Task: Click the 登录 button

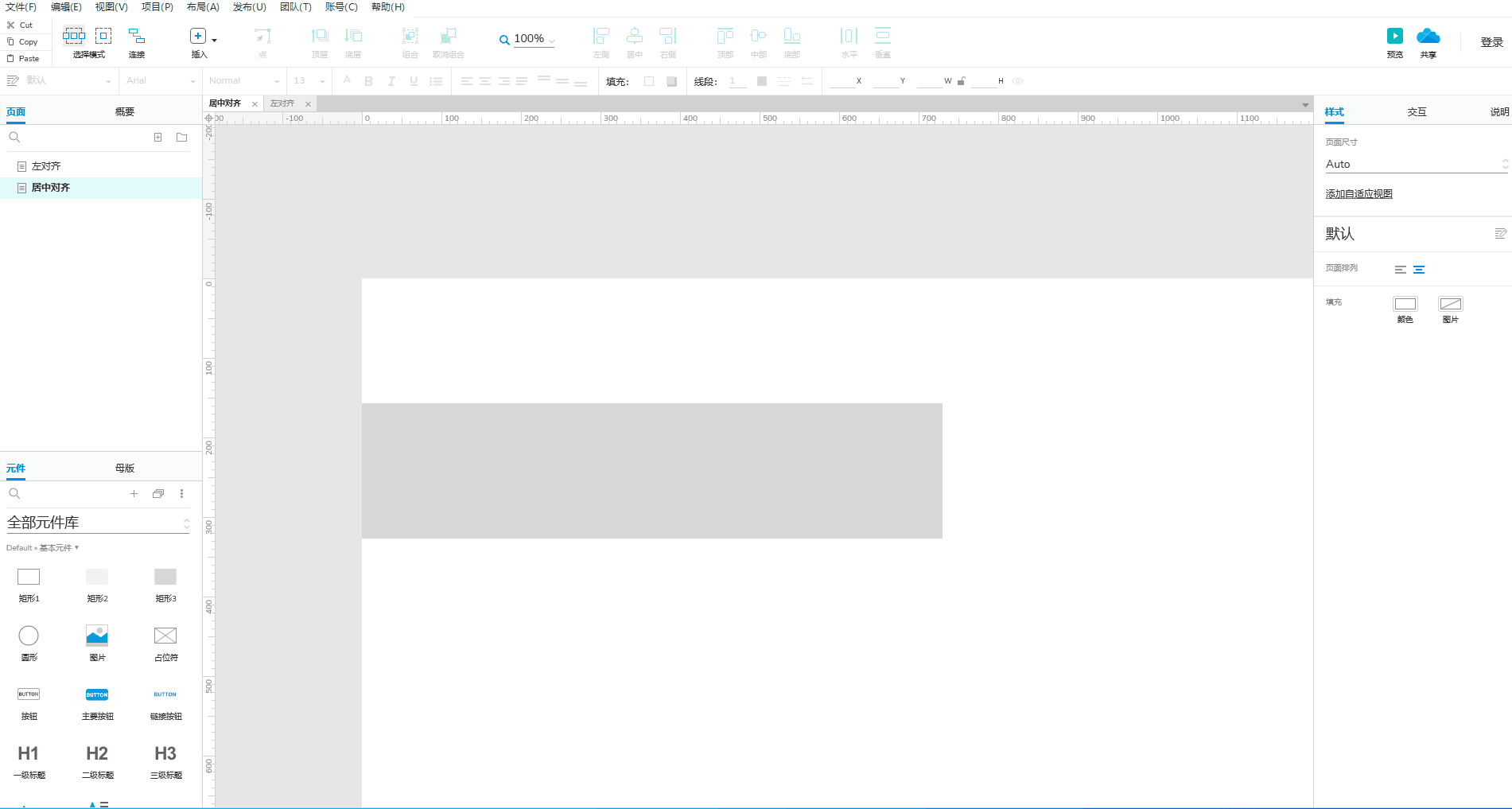Action: tap(1491, 42)
